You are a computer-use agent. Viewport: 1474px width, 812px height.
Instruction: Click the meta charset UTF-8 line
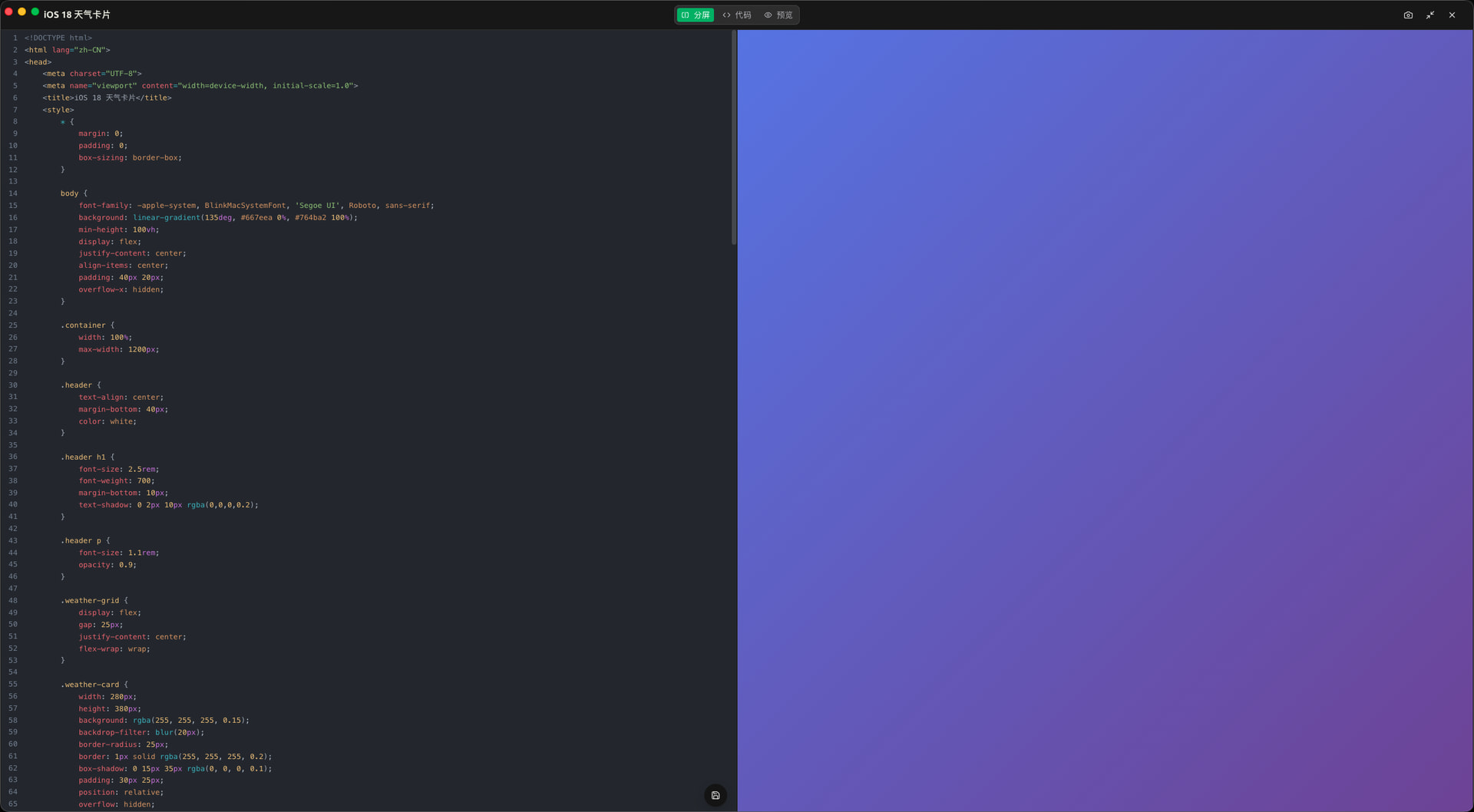tap(92, 74)
